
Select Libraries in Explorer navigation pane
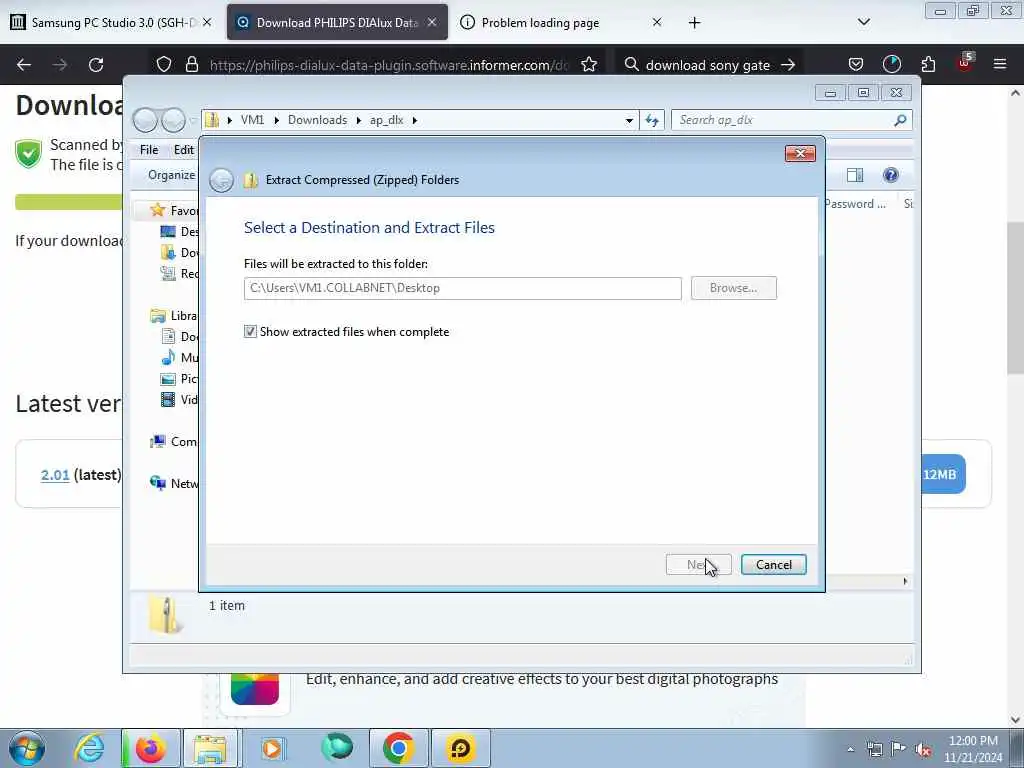174,315
